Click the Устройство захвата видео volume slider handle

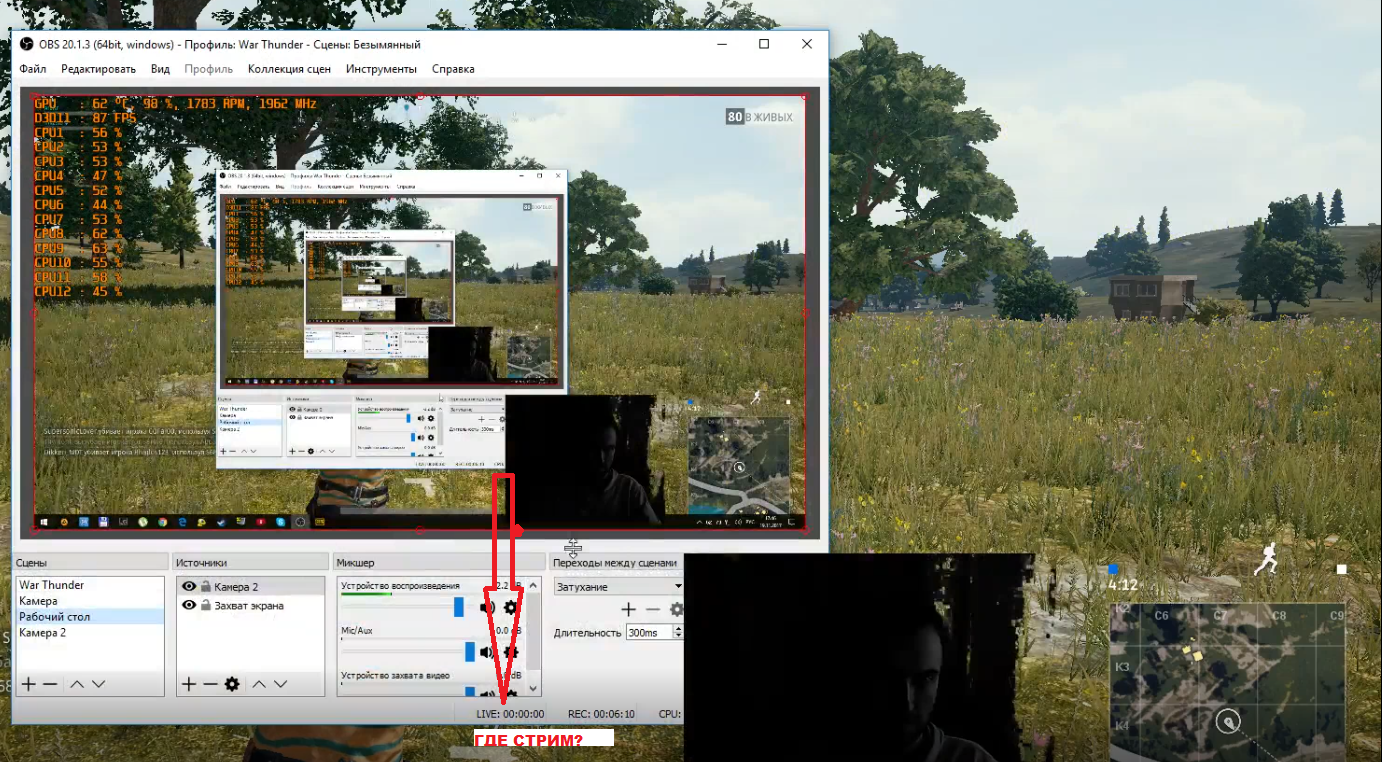click(x=470, y=690)
